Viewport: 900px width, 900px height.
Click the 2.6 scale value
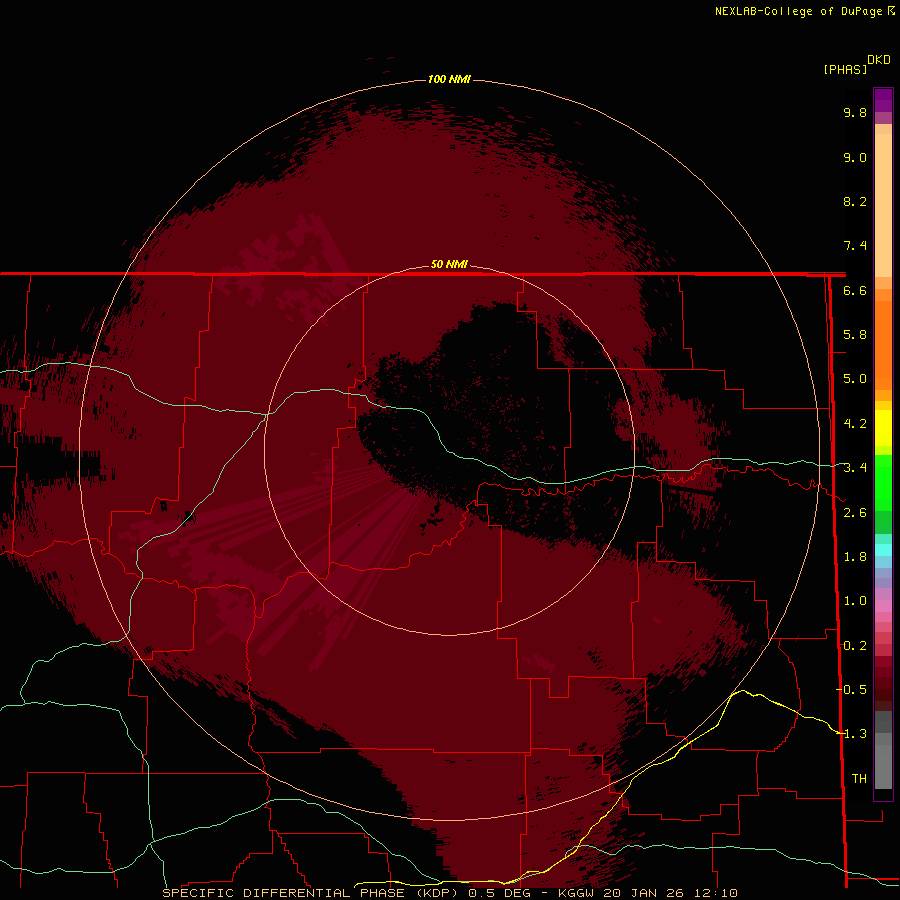click(x=855, y=513)
